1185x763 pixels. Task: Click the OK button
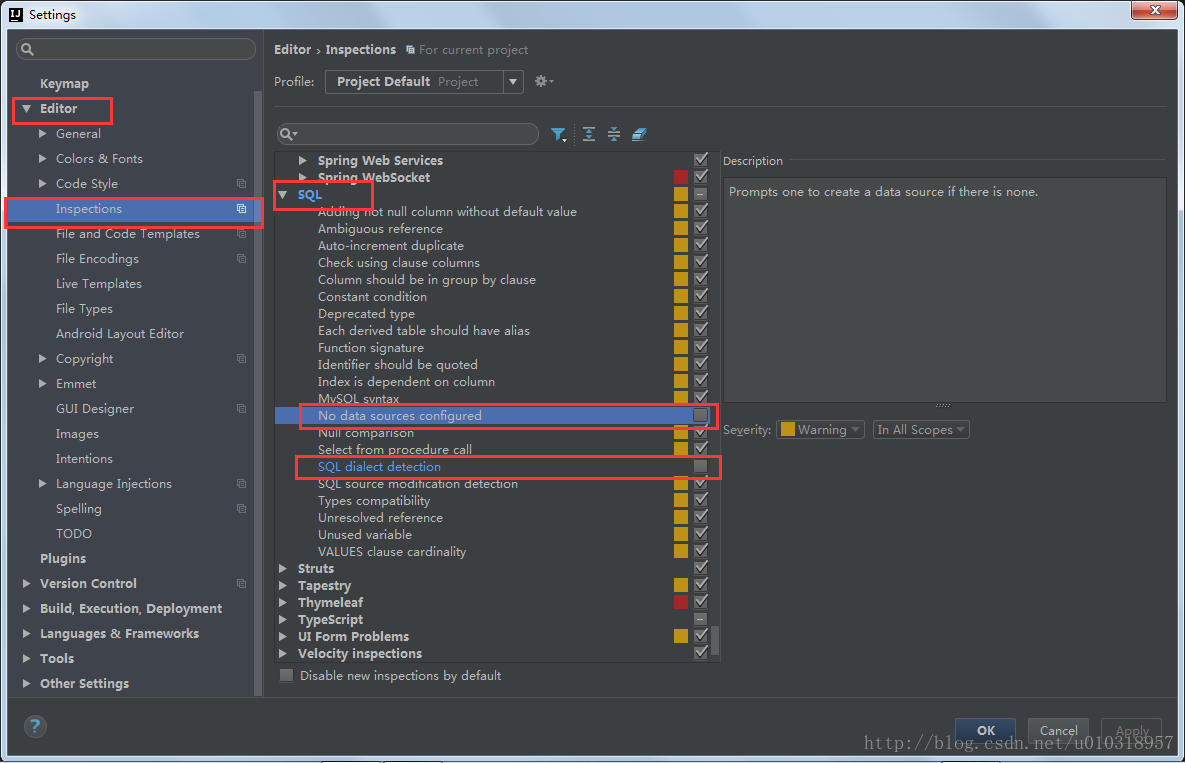[x=985, y=731]
